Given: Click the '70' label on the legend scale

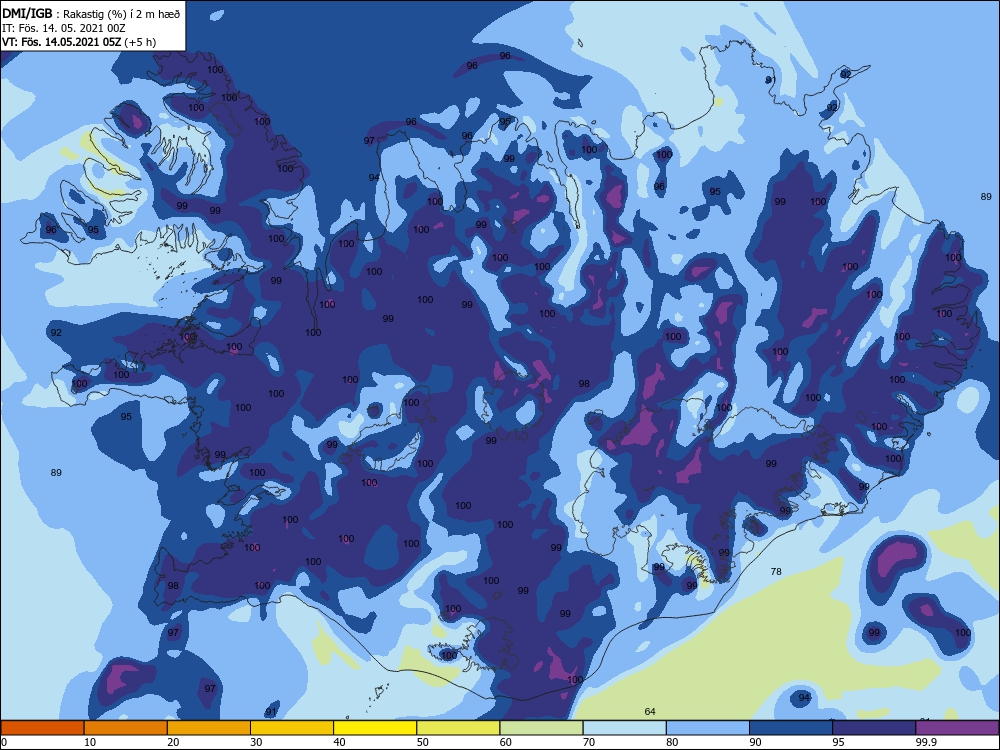Looking at the screenshot, I should (589, 742).
